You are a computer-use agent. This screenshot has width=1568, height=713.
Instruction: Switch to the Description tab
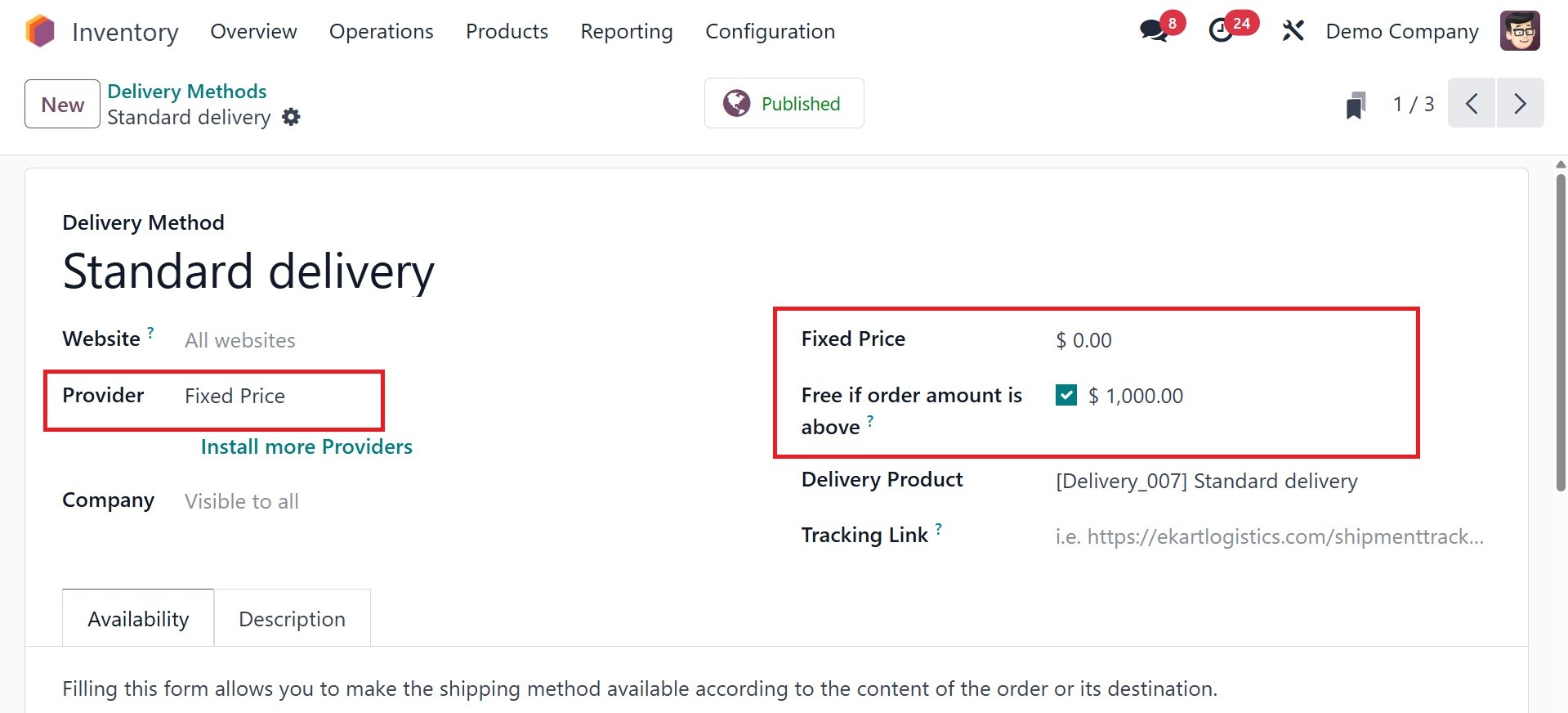click(x=292, y=620)
